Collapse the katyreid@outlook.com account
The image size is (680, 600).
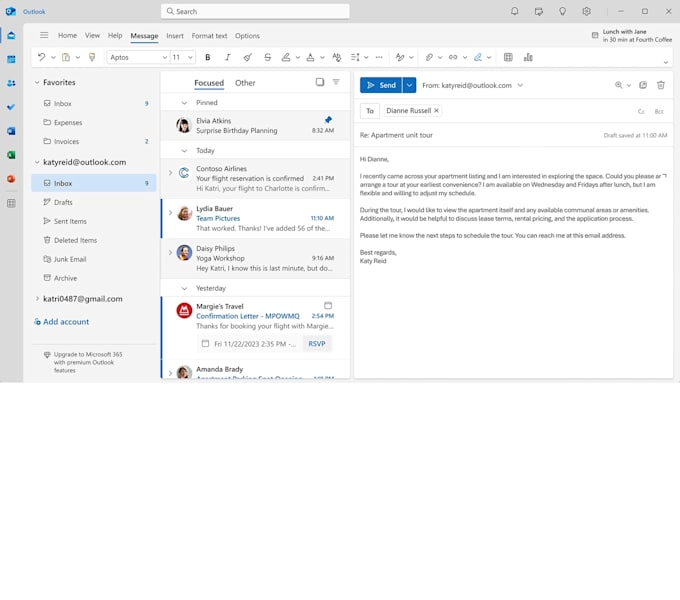point(37,162)
